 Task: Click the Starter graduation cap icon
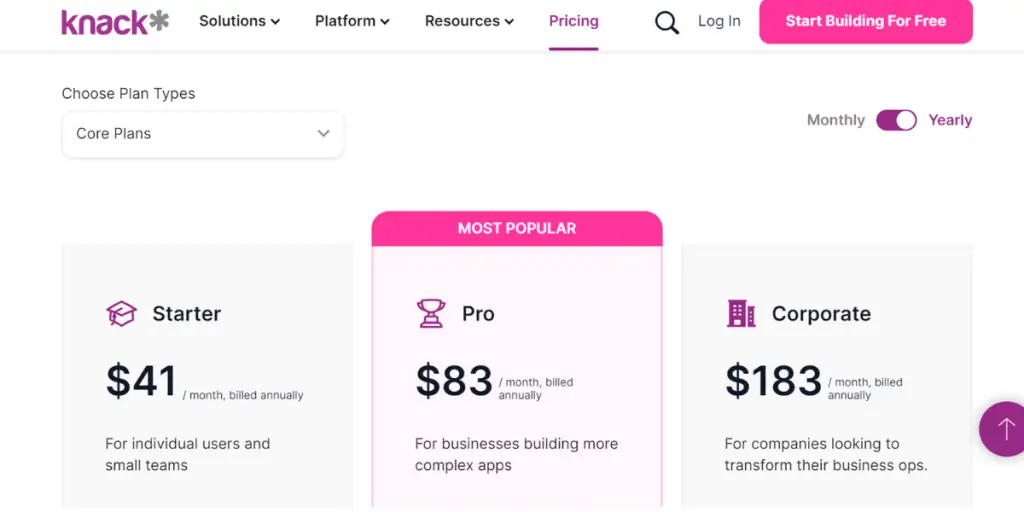point(121,313)
